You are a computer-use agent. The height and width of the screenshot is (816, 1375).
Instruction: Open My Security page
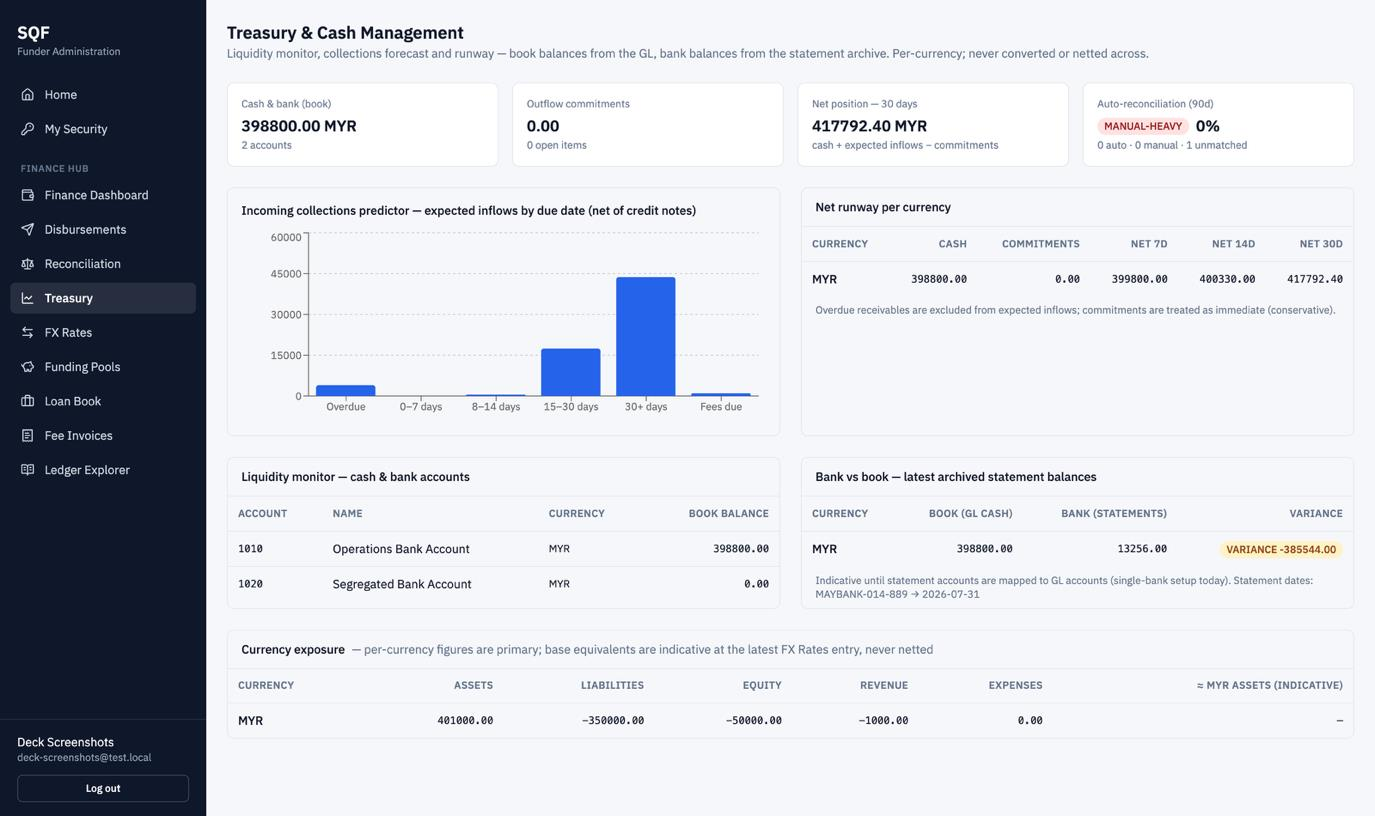(x=103, y=129)
